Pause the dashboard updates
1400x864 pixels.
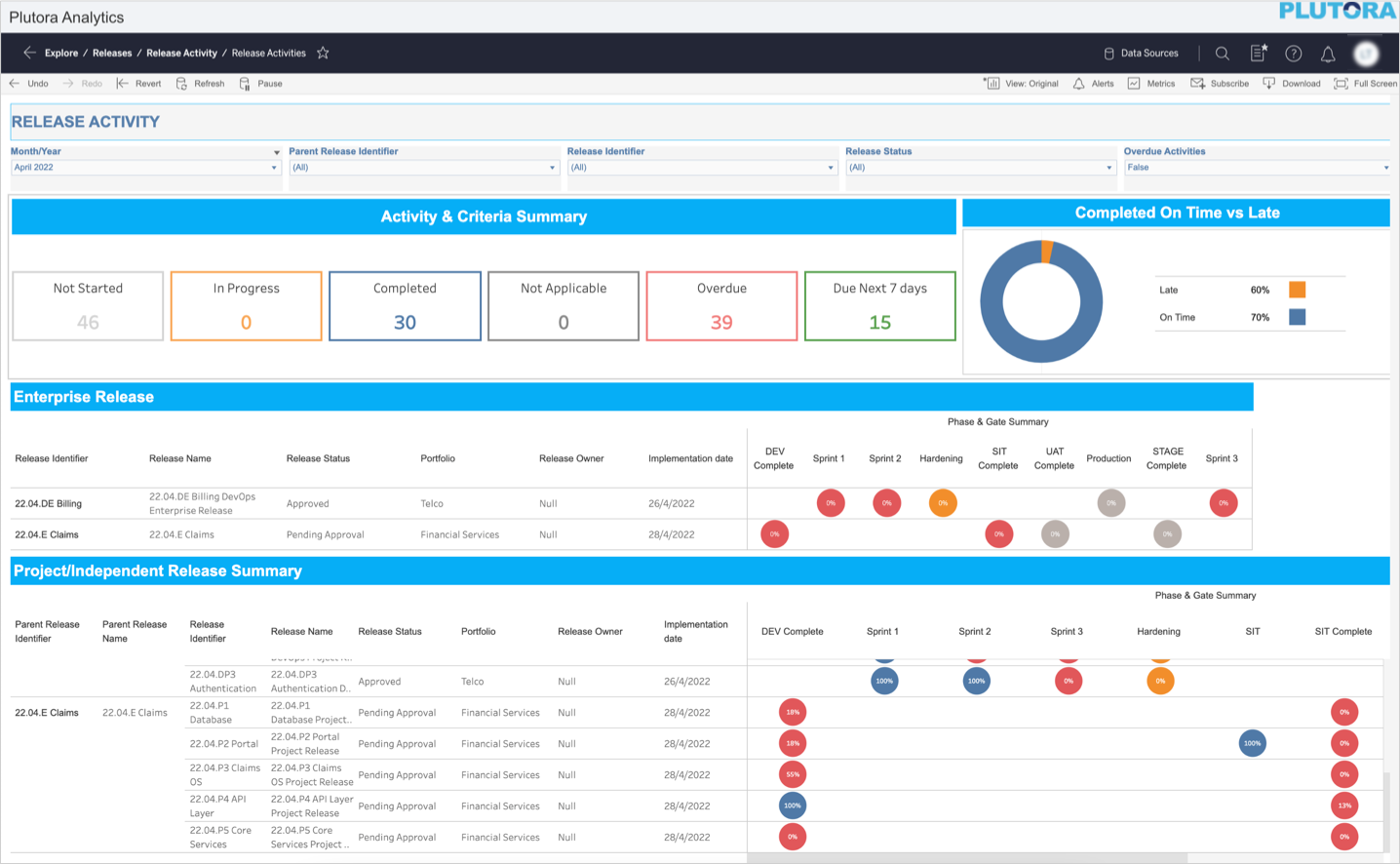pyautogui.click(x=260, y=84)
